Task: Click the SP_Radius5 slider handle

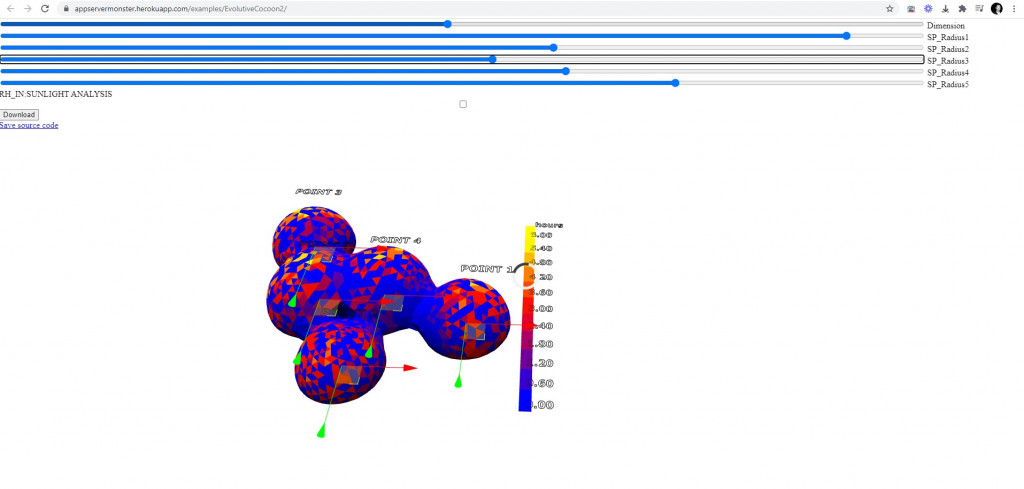Action: 676,84
